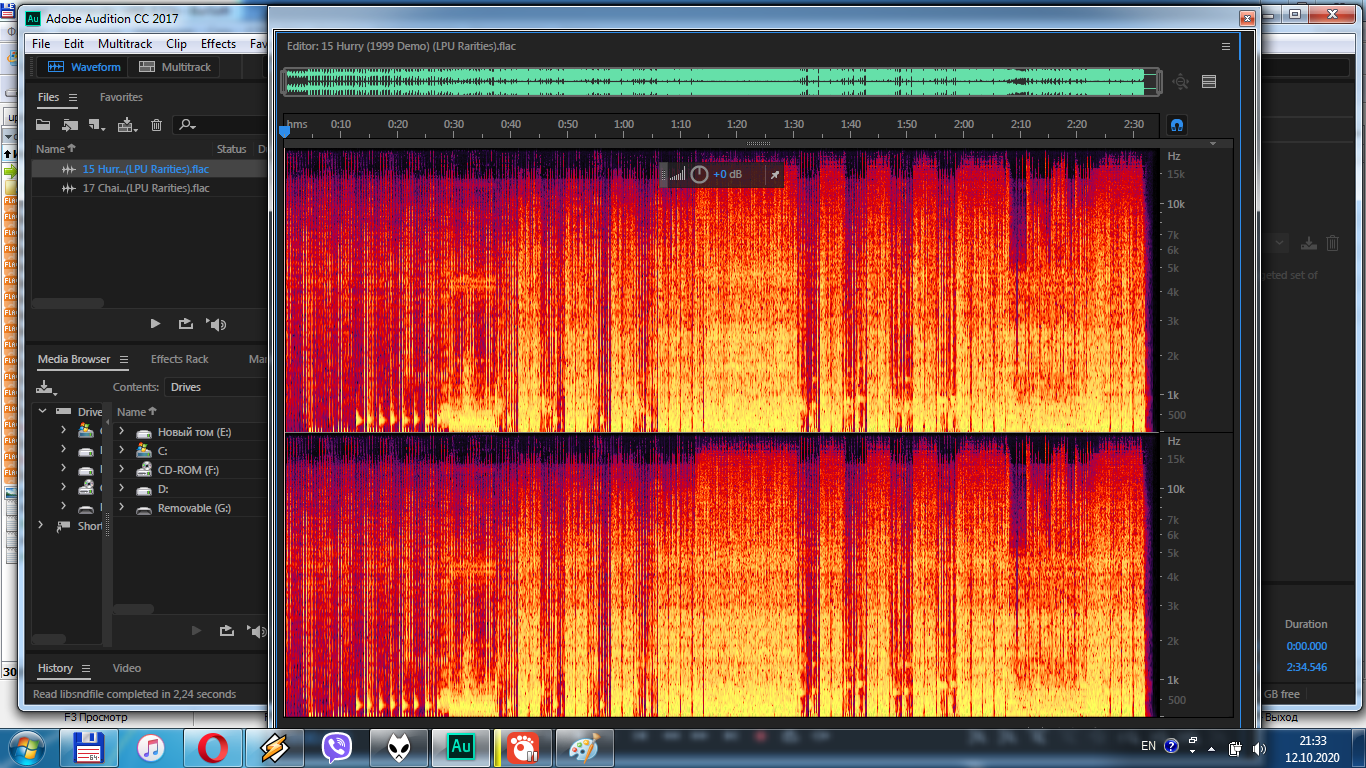Open the Effects menu

[x=218, y=44]
